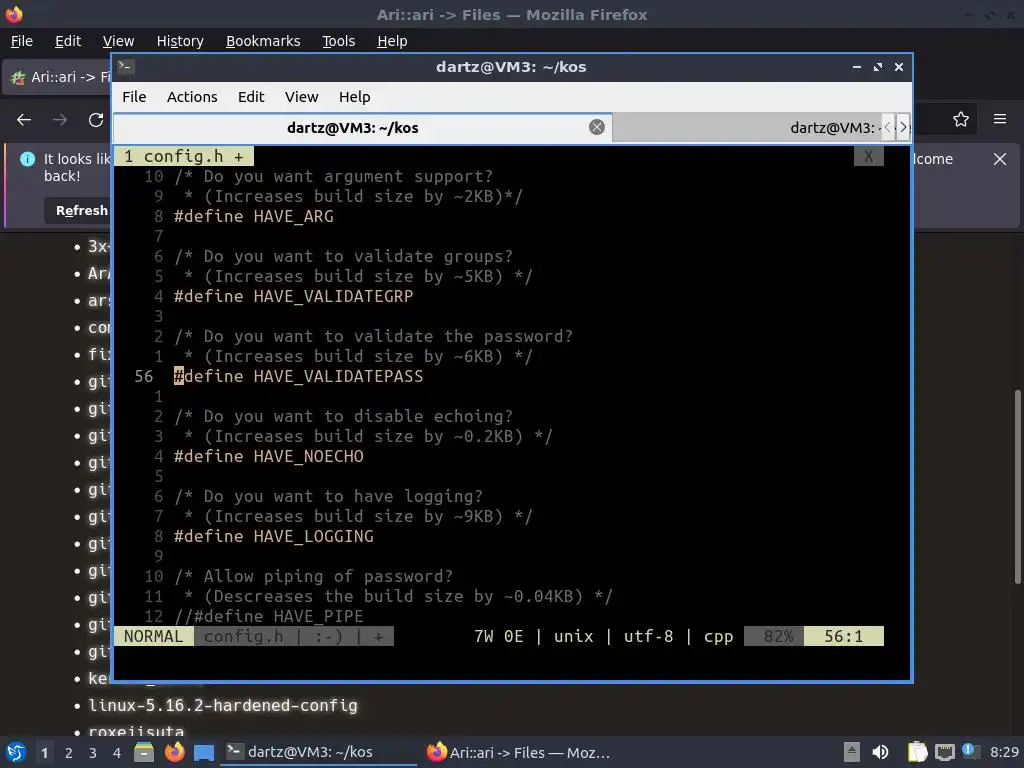Open the Firefox Tools menu
The height and width of the screenshot is (768, 1024).
point(338,41)
